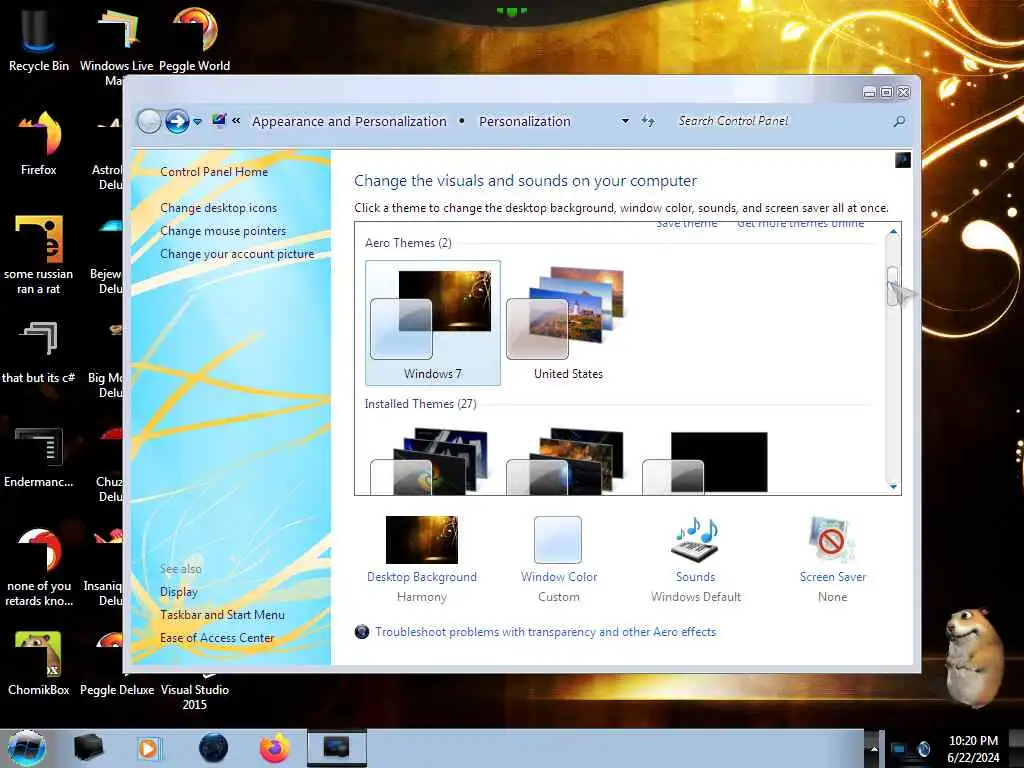Click the Appearance and Personalization breadcrumb
Image resolution: width=1024 pixels, height=768 pixels.
tap(349, 121)
